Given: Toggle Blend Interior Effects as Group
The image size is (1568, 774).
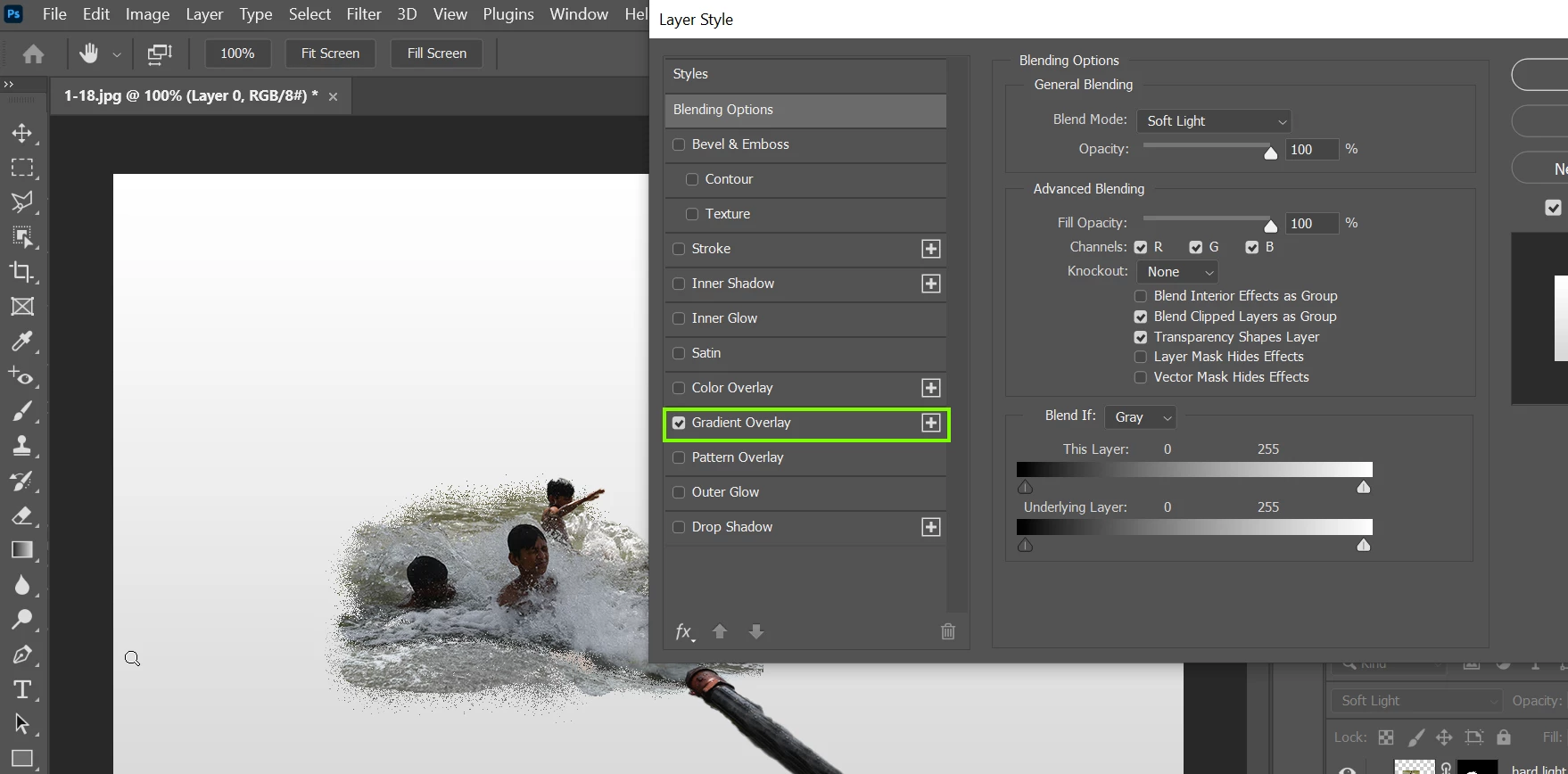Looking at the screenshot, I should tap(1141, 296).
